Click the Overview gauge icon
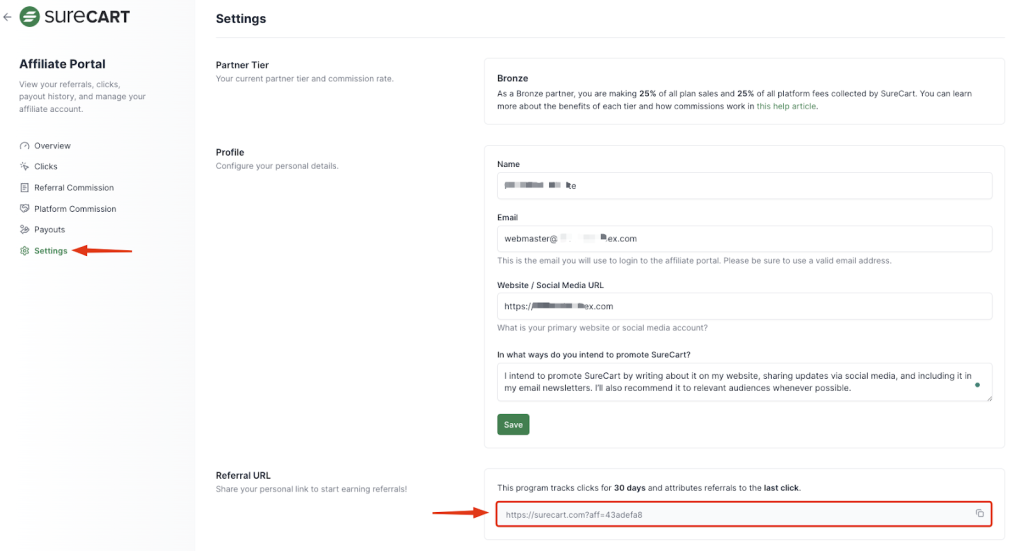The width and height of the screenshot is (1024, 551). 24,146
